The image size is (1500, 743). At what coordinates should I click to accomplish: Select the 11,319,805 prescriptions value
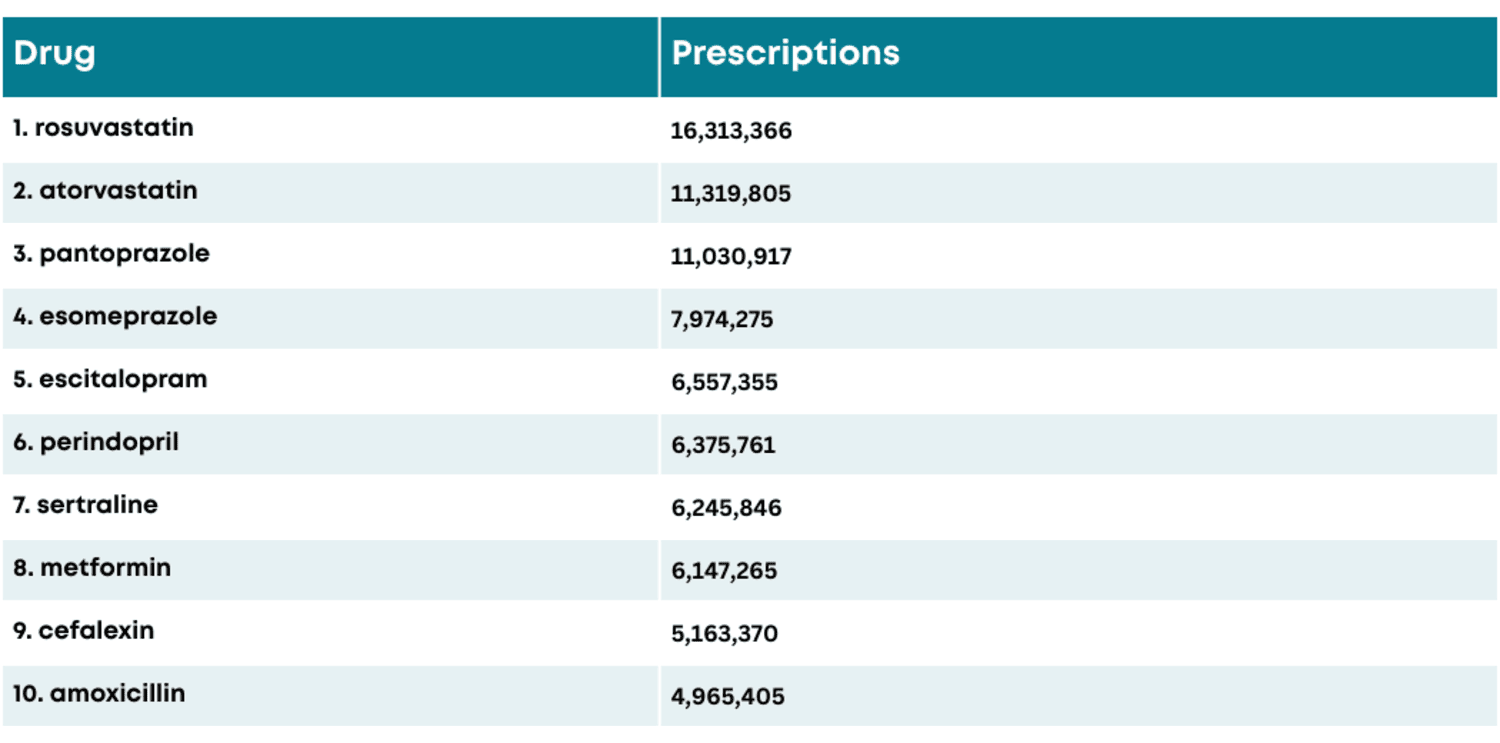pyautogui.click(x=730, y=194)
